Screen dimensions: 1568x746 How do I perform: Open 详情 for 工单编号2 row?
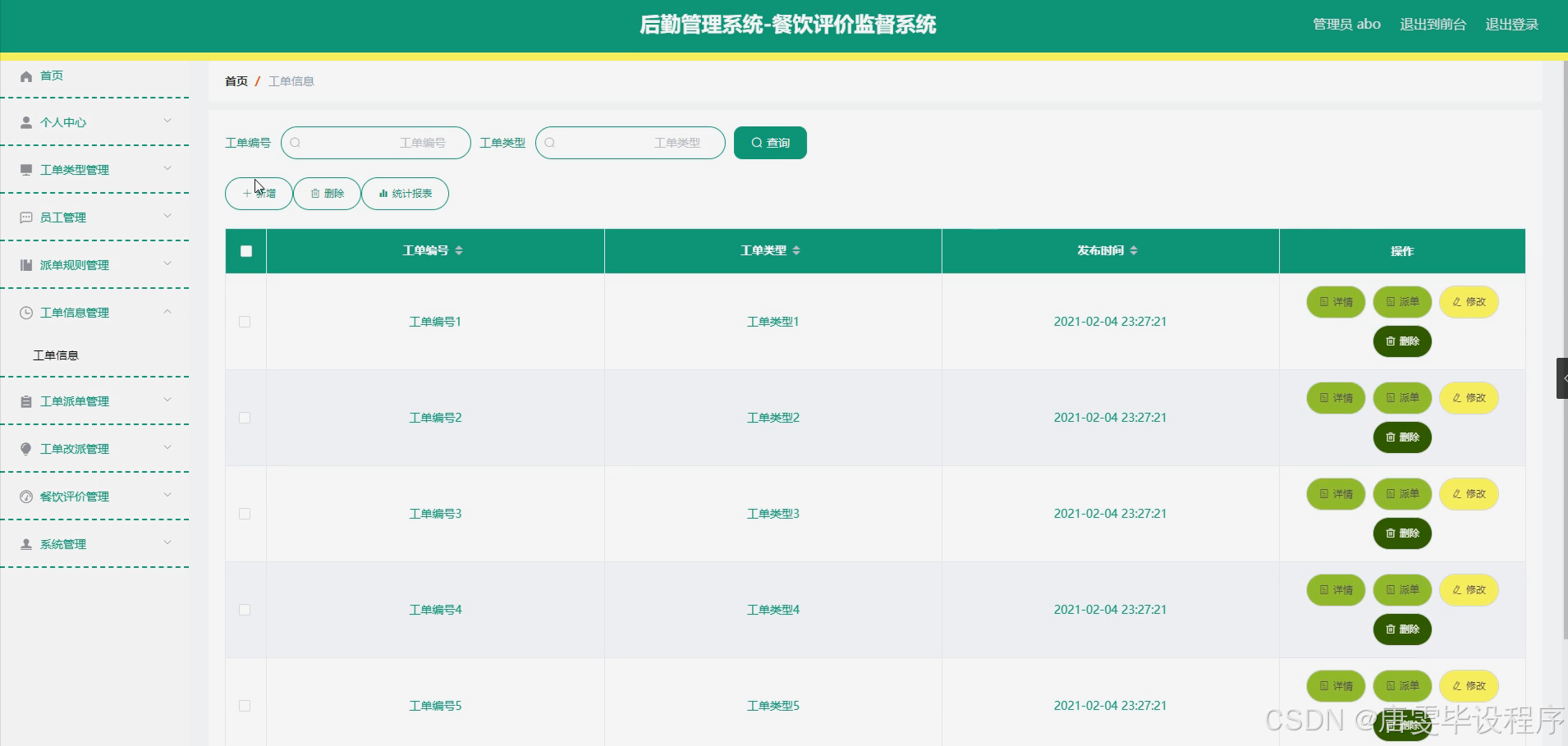pos(1336,398)
